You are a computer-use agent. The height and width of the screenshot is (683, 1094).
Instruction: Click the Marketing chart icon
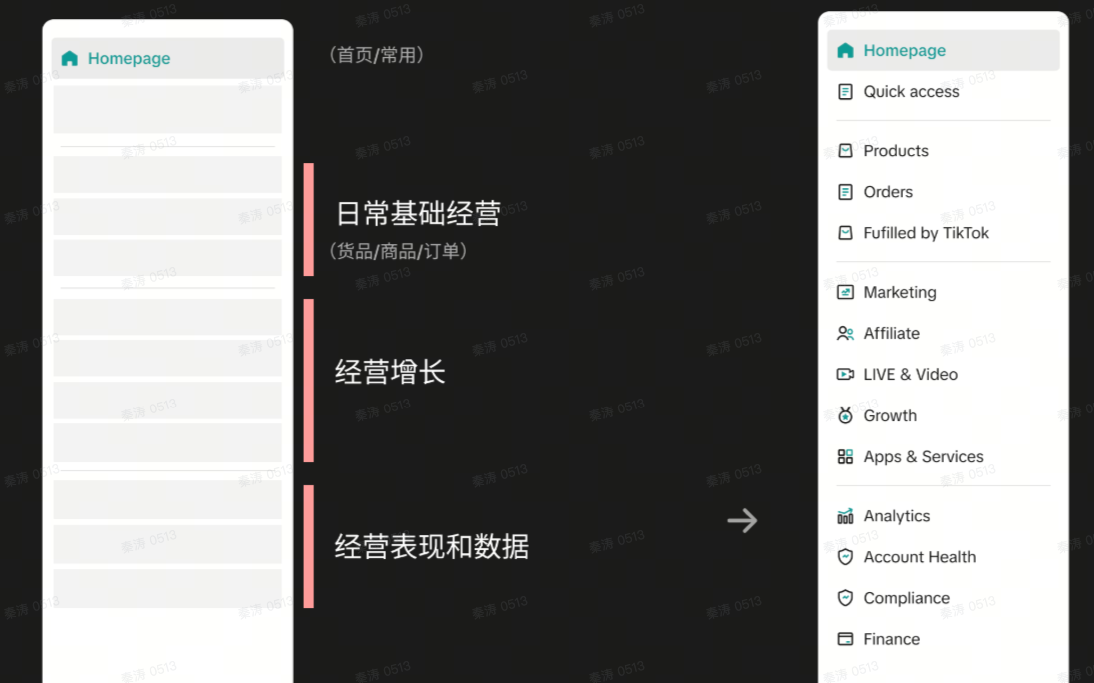(x=845, y=293)
